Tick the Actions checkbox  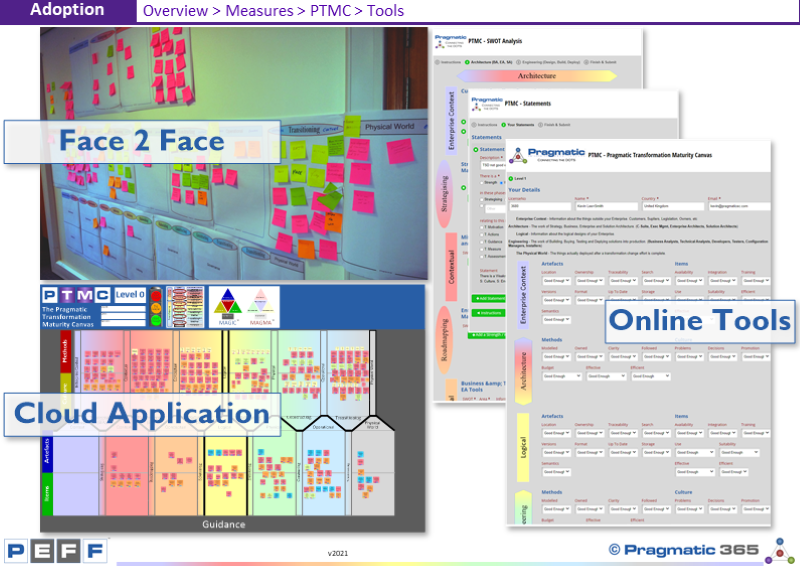[482, 234]
